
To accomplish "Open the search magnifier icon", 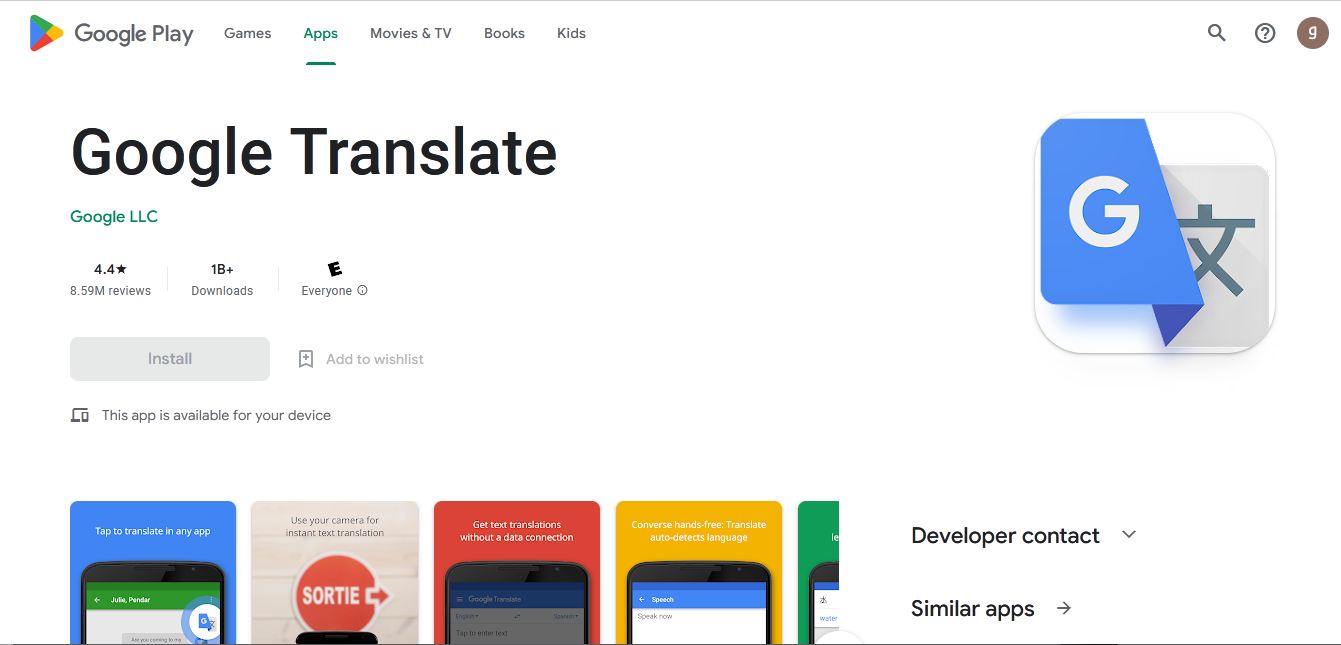I will (x=1217, y=33).
